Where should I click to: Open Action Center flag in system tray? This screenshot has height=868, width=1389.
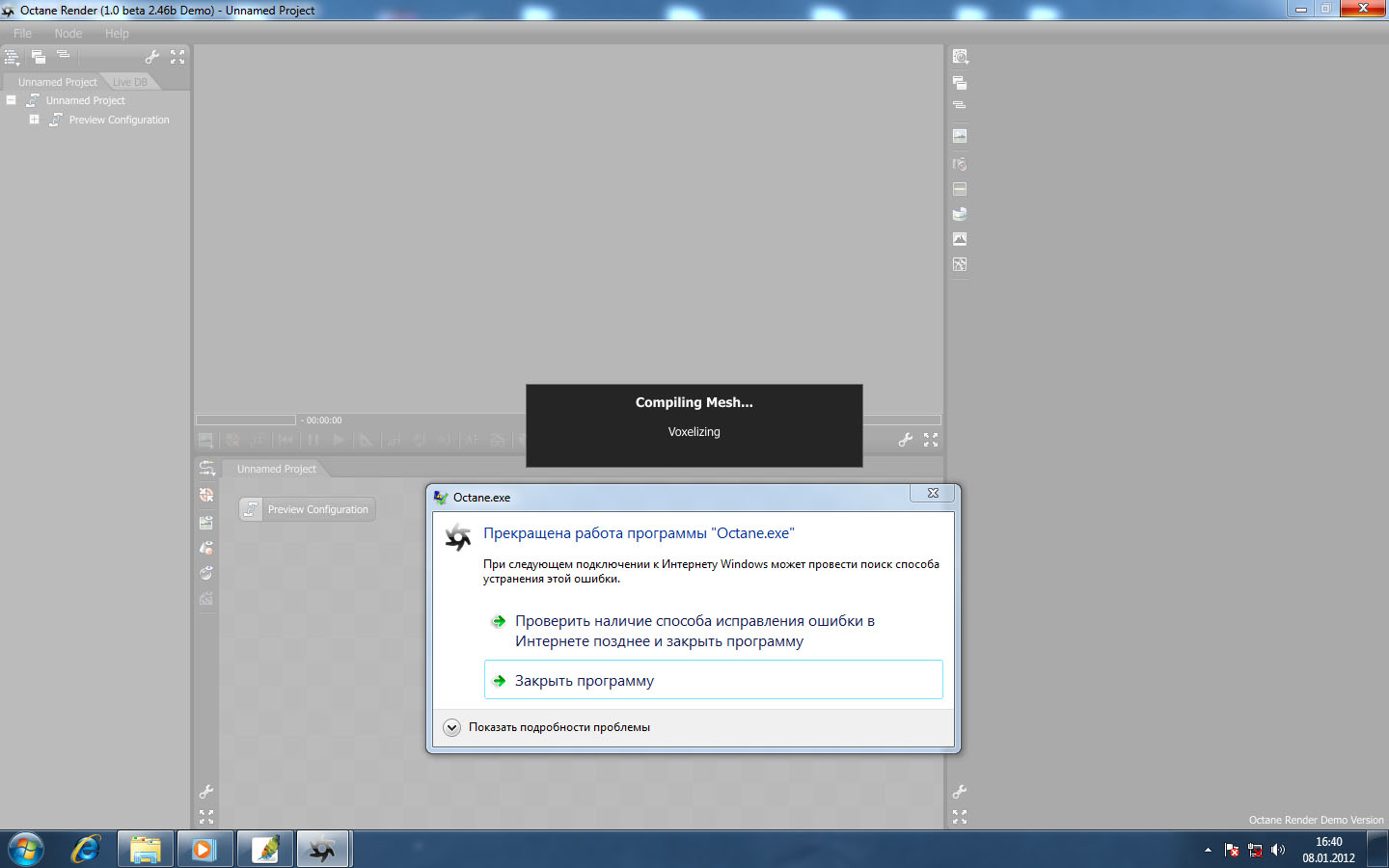(x=1232, y=850)
